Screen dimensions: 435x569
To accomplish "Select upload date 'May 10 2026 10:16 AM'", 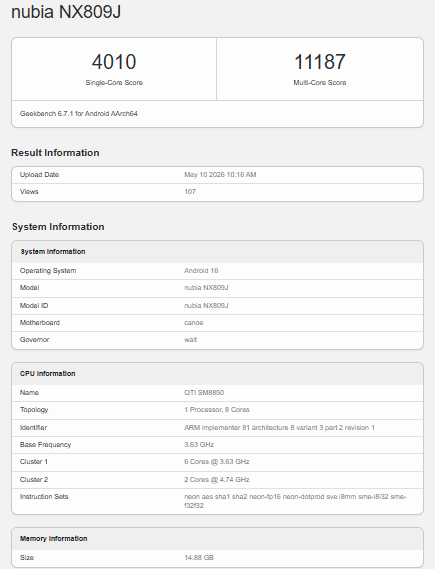I will pyautogui.click(x=220, y=175).
